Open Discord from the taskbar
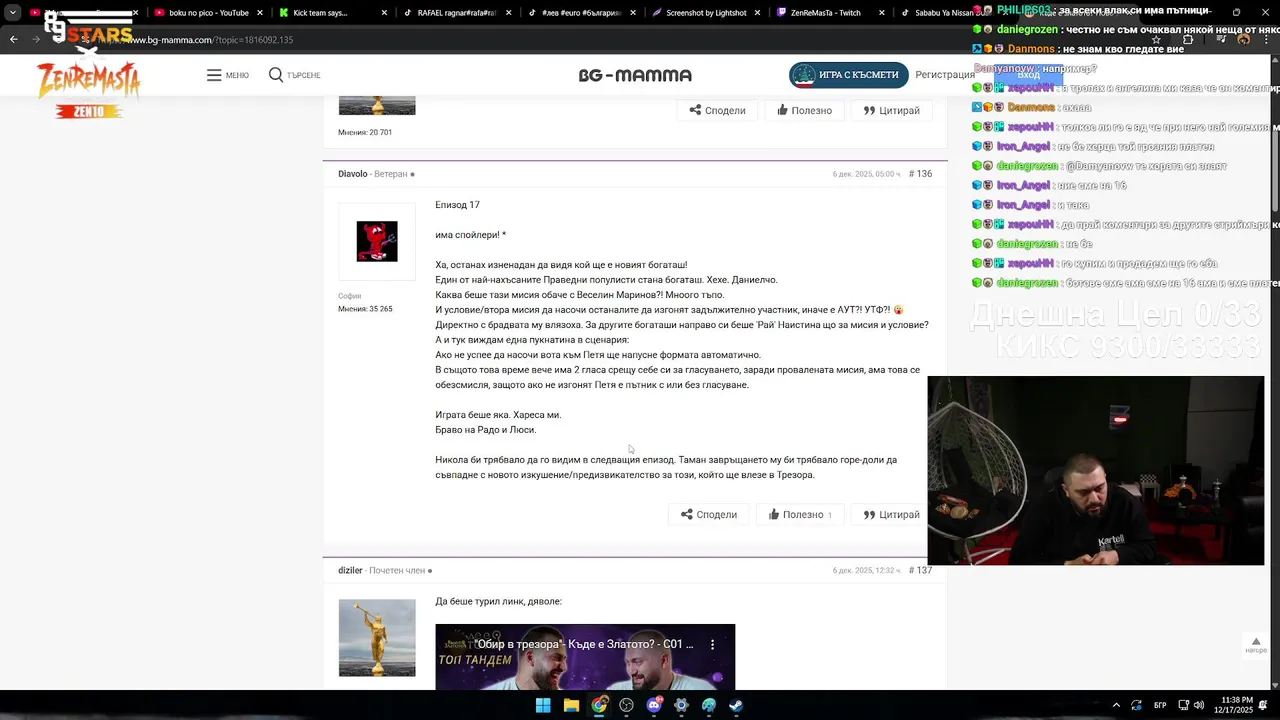Viewport: 1280px width, 720px height. tap(654, 705)
